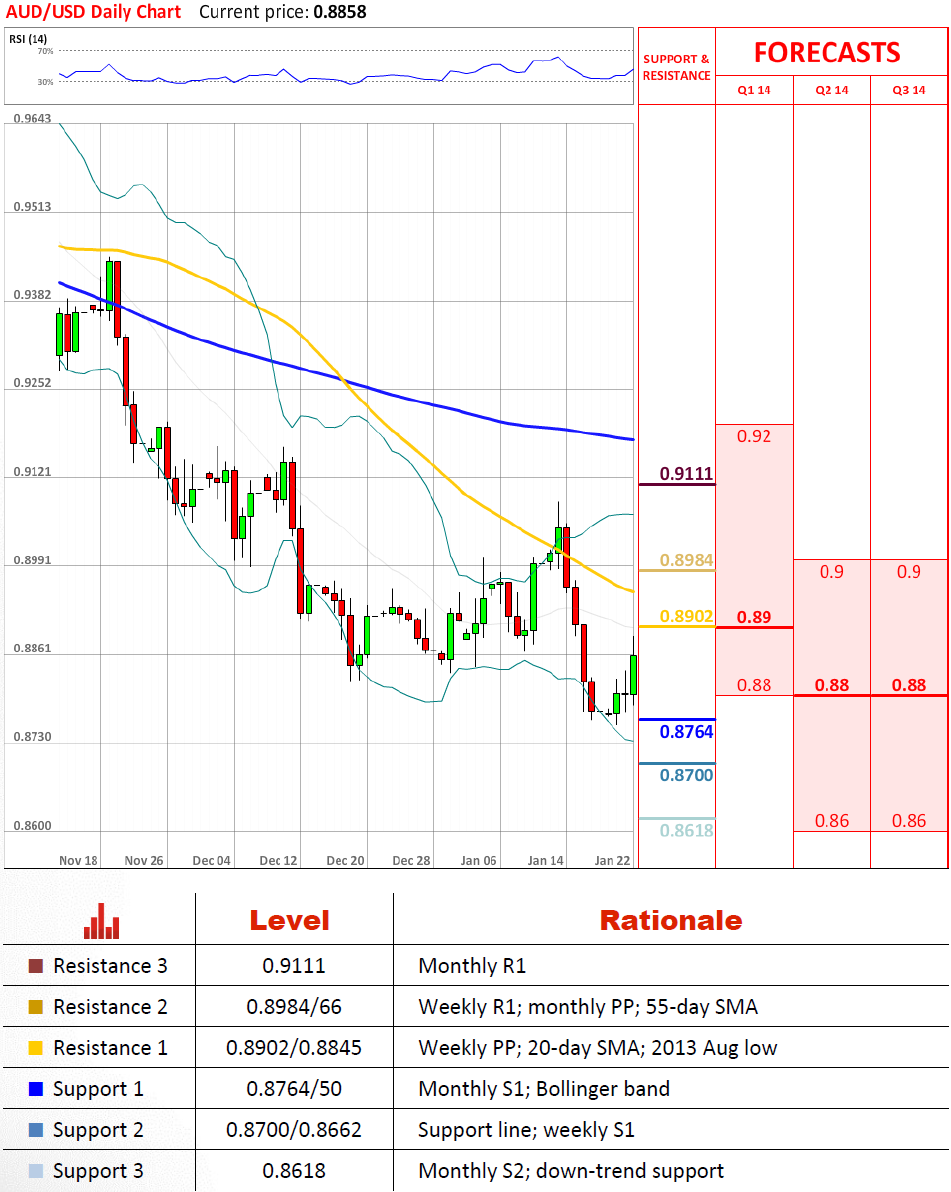This screenshot has height=1192, width=951.
Task: Click the 0.8764 support label beside the chart
Action: point(686,732)
